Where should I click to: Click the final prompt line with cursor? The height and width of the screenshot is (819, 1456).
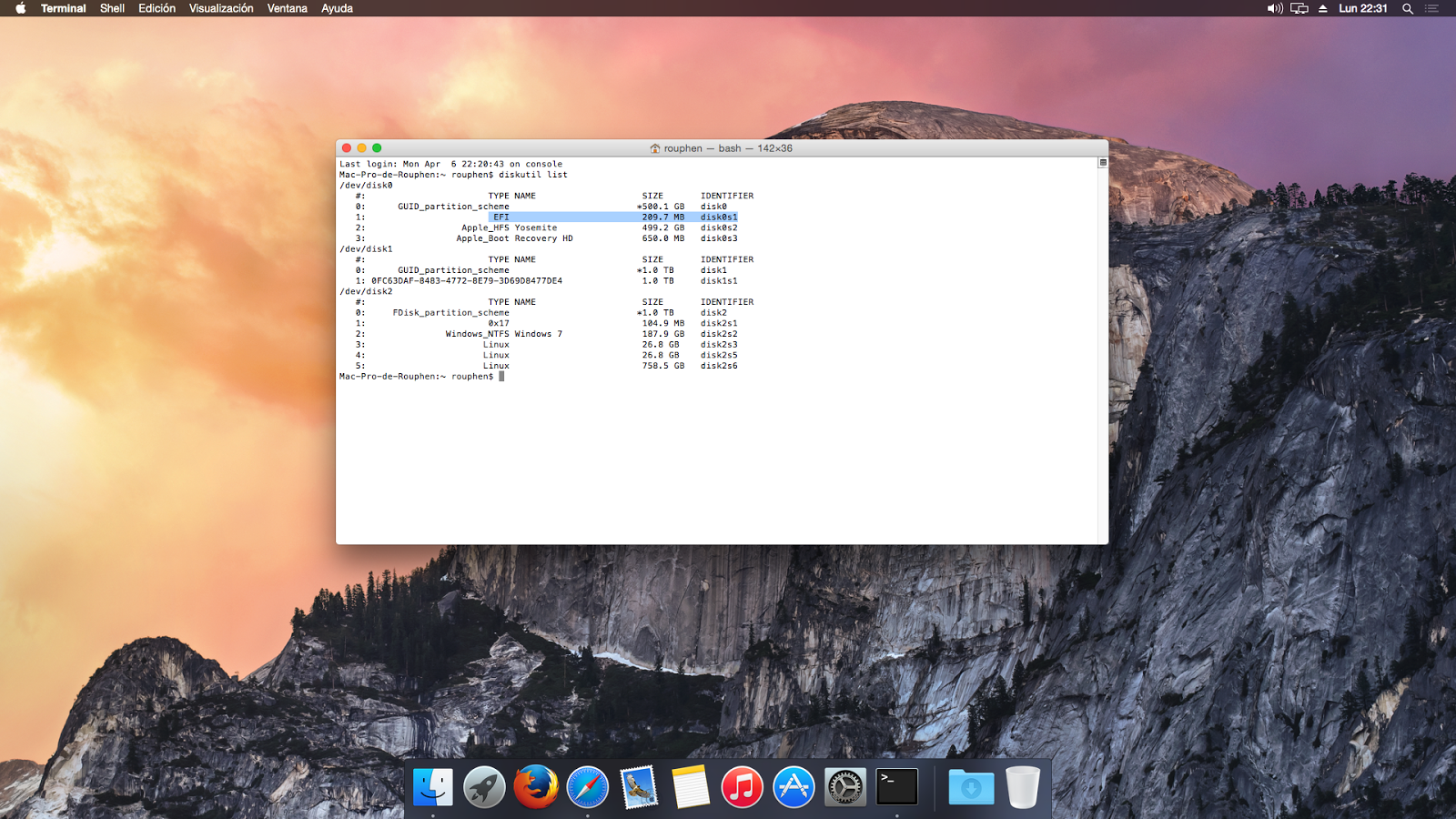tap(421, 377)
